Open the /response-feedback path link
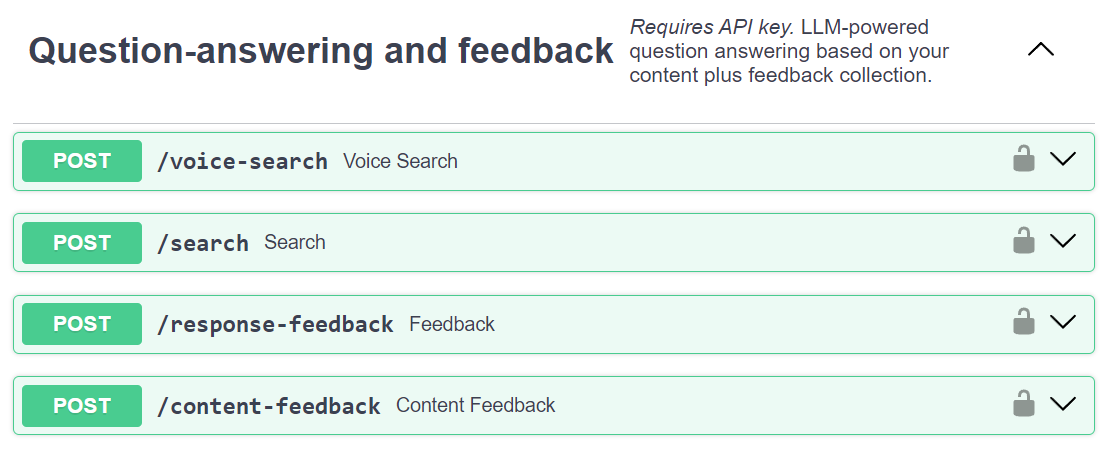Viewport: 1111px width, 458px height. pos(275,324)
